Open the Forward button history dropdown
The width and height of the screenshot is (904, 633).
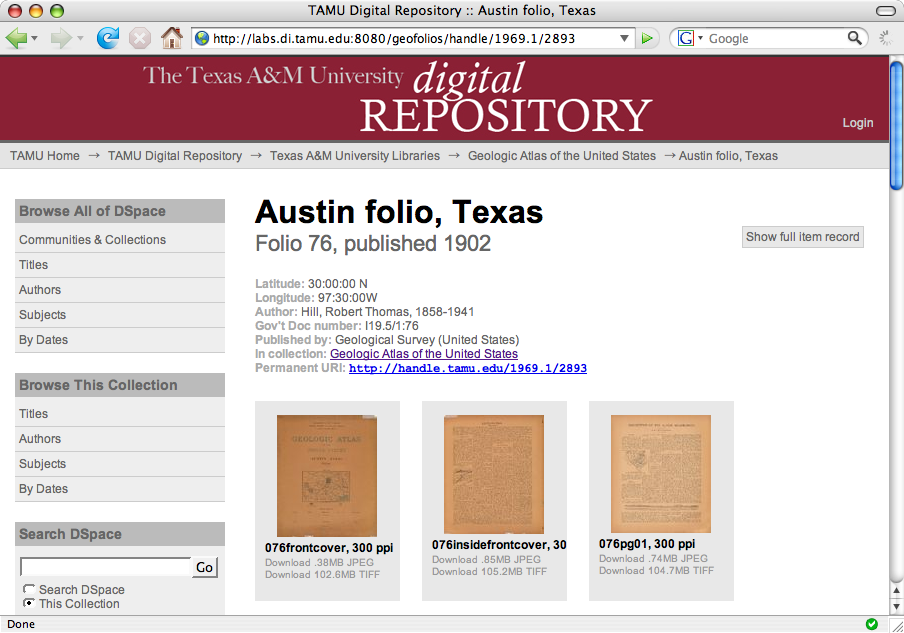pos(80,39)
